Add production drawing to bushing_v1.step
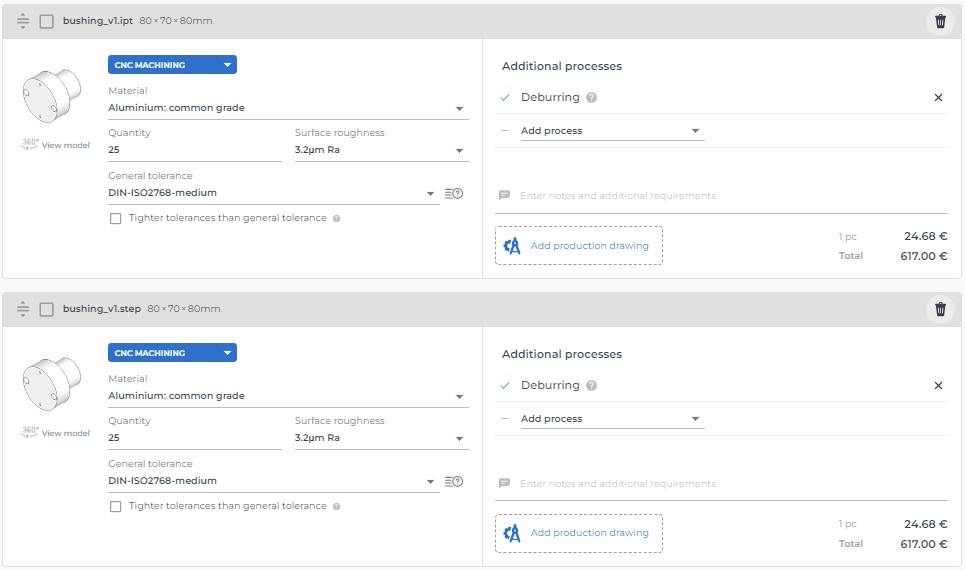965x570 pixels. [x=578, y=534]
